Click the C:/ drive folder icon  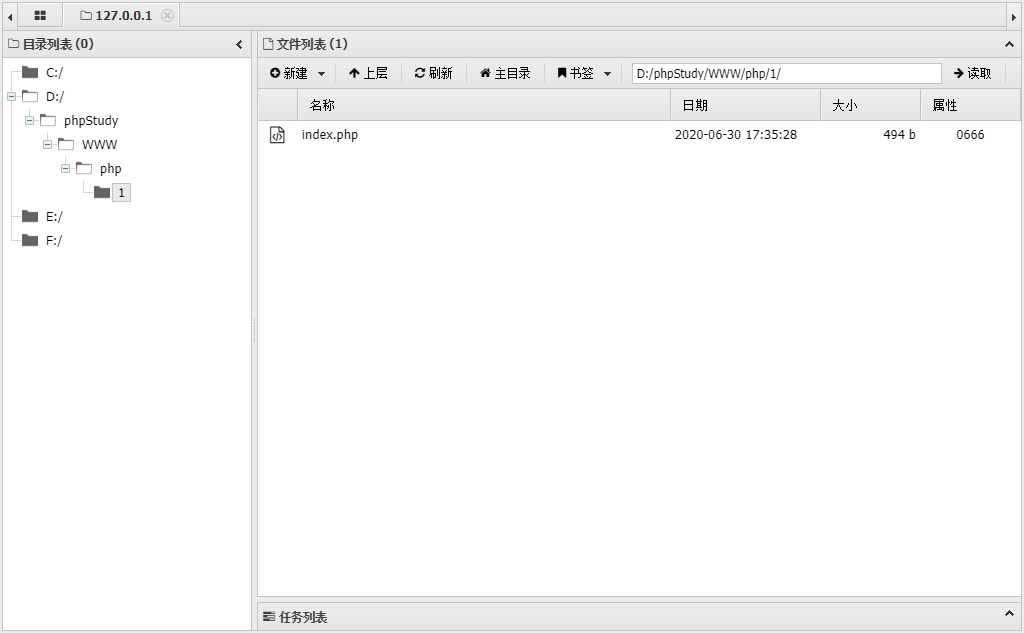[29, 72]
